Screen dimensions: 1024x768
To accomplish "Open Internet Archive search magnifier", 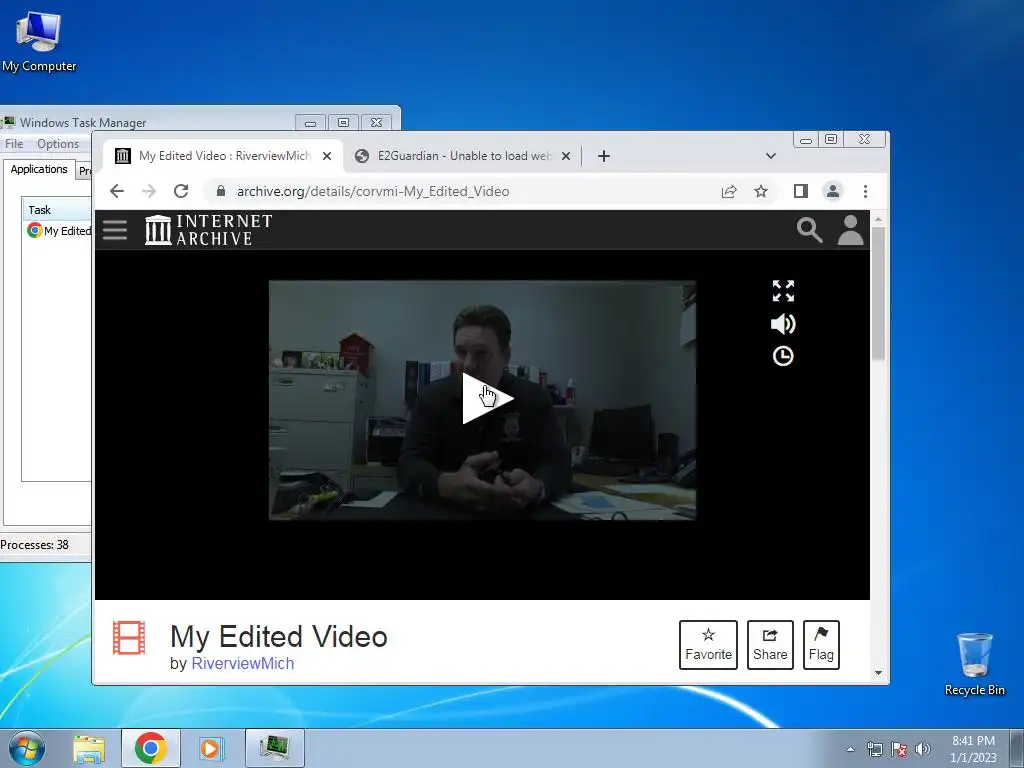I will pyautogui.click(x=809, y=230).
